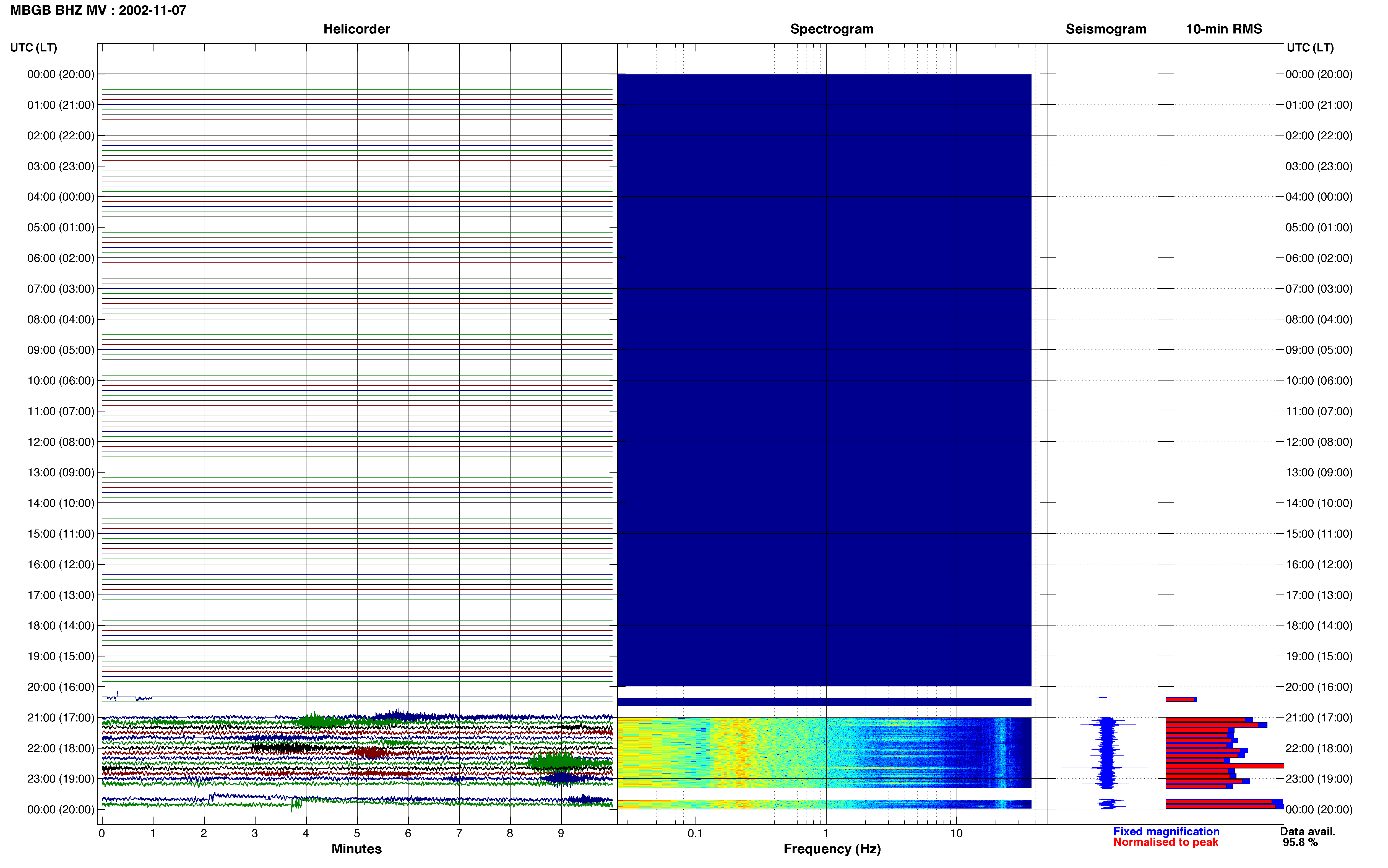This screenshot has width=1388, height=868.
Task: Click left-axis time '08:00 (04:00)'
Action: tap(61, 319)
